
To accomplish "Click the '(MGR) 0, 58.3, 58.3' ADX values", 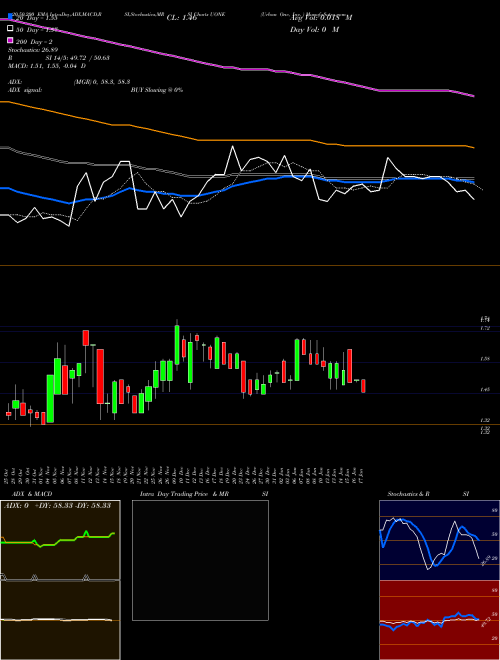I will (x=102, y=82).
